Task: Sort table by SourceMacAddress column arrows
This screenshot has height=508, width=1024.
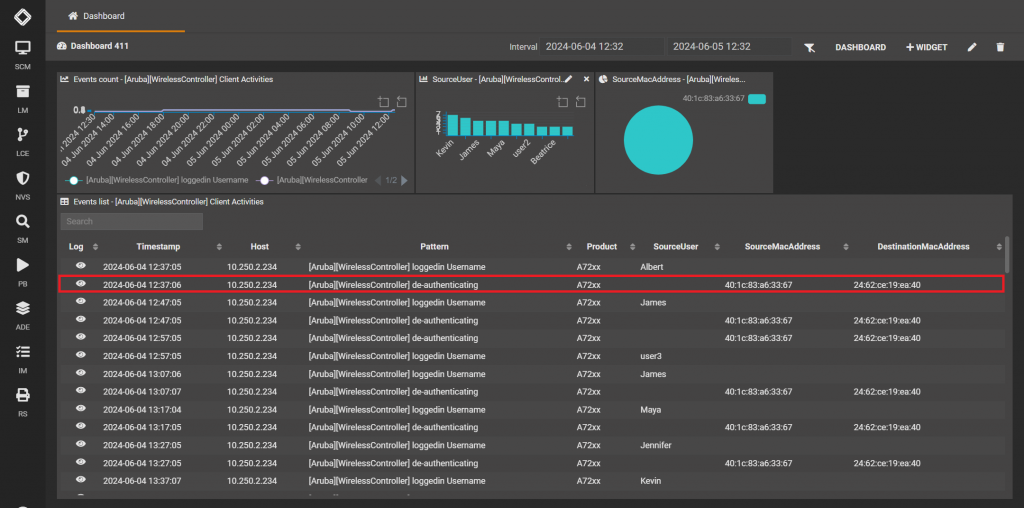Action: (846, 247)
